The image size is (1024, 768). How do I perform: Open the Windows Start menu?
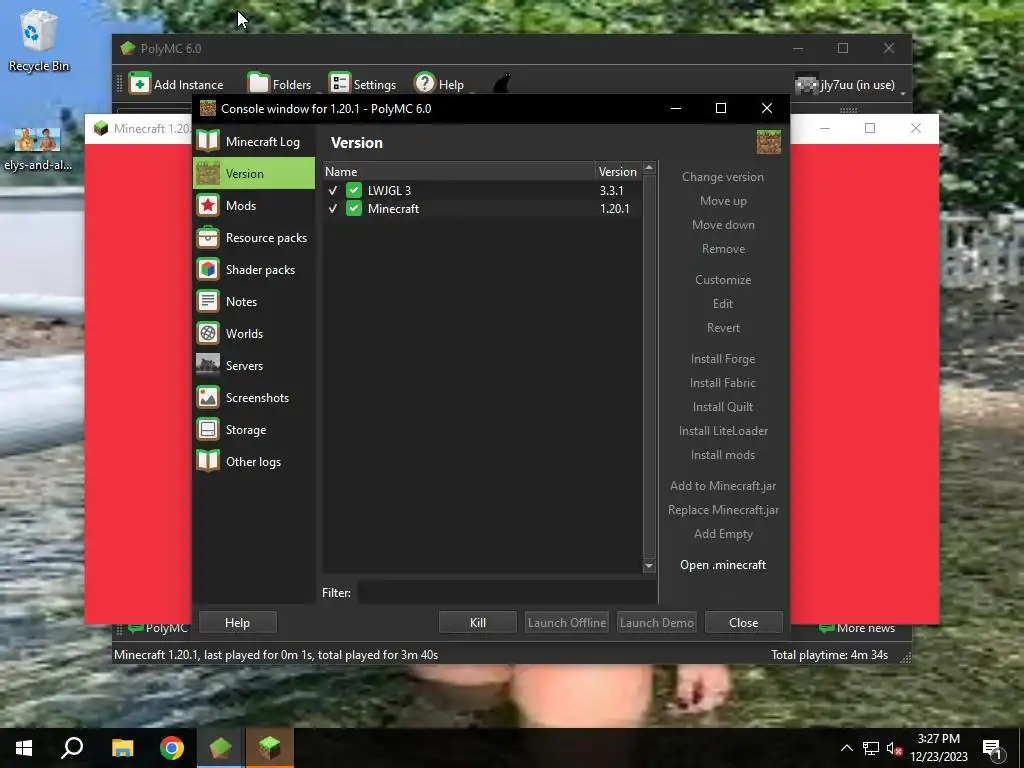(24, 748)
